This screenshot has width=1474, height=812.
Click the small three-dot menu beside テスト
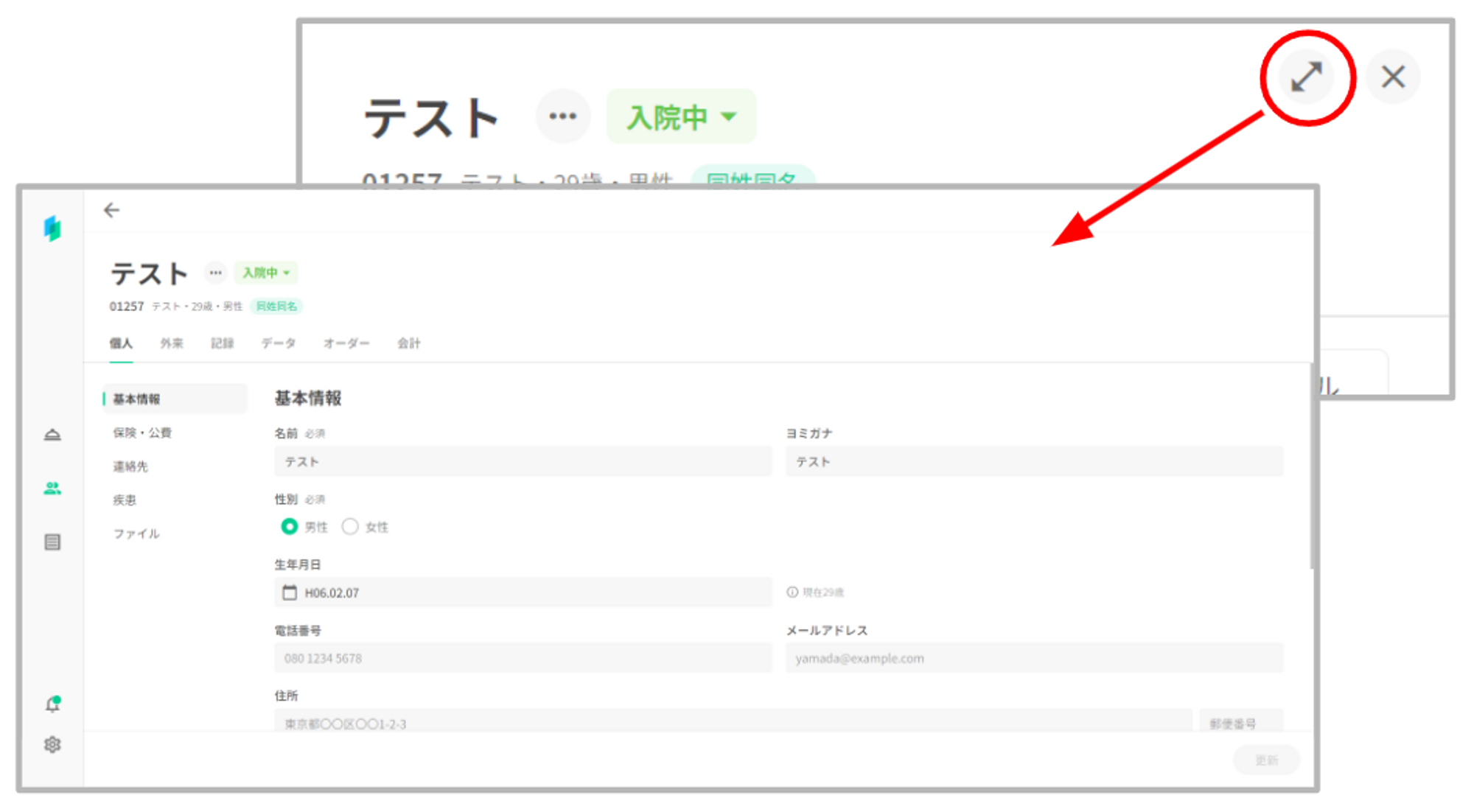[215, 273]
